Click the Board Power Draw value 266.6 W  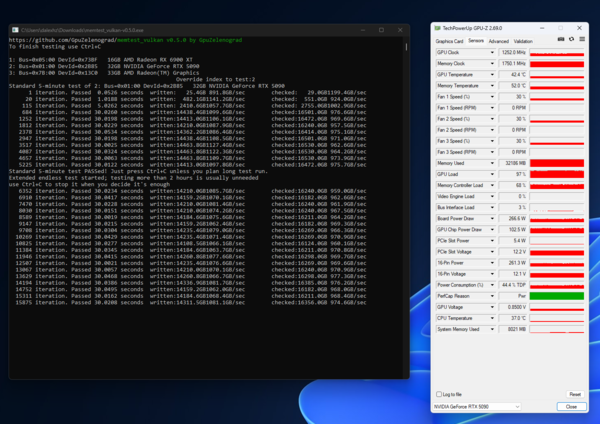pos(513,219)
